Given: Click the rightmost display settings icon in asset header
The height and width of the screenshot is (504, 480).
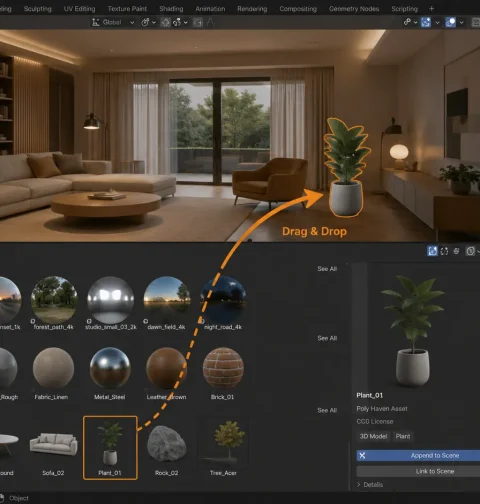Looking at the screenshot, I should 470,251.
